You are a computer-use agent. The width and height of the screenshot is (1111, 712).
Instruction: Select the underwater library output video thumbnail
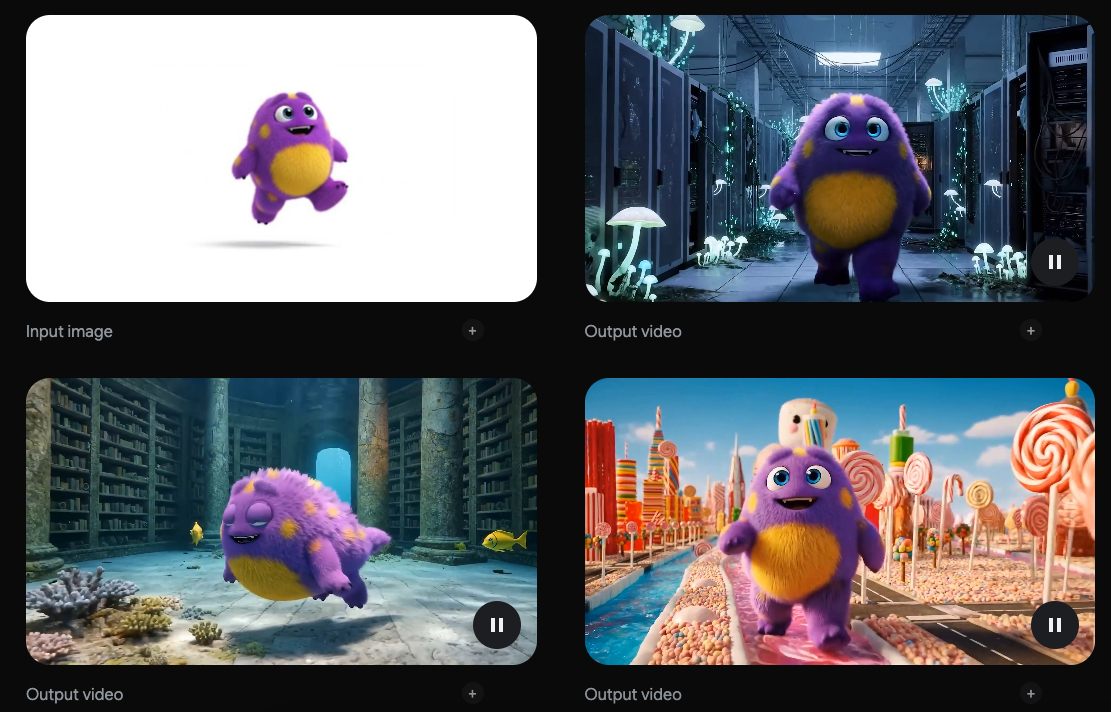281,521
